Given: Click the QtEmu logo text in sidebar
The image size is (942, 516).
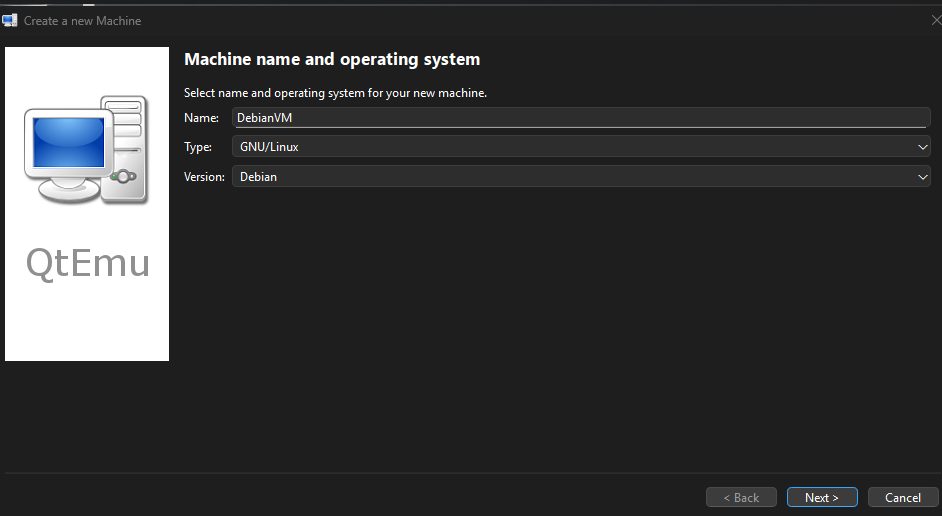Looking at the screenshot, I should click(88, 263).
